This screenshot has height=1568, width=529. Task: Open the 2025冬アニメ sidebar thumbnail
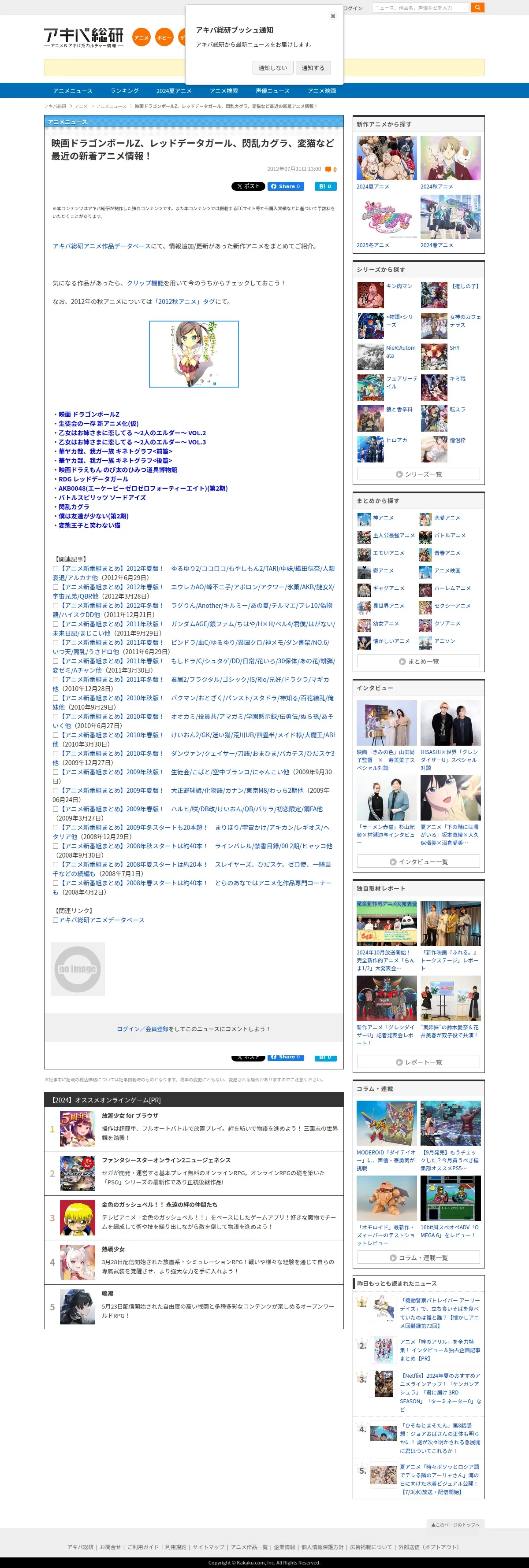point(387,217)
